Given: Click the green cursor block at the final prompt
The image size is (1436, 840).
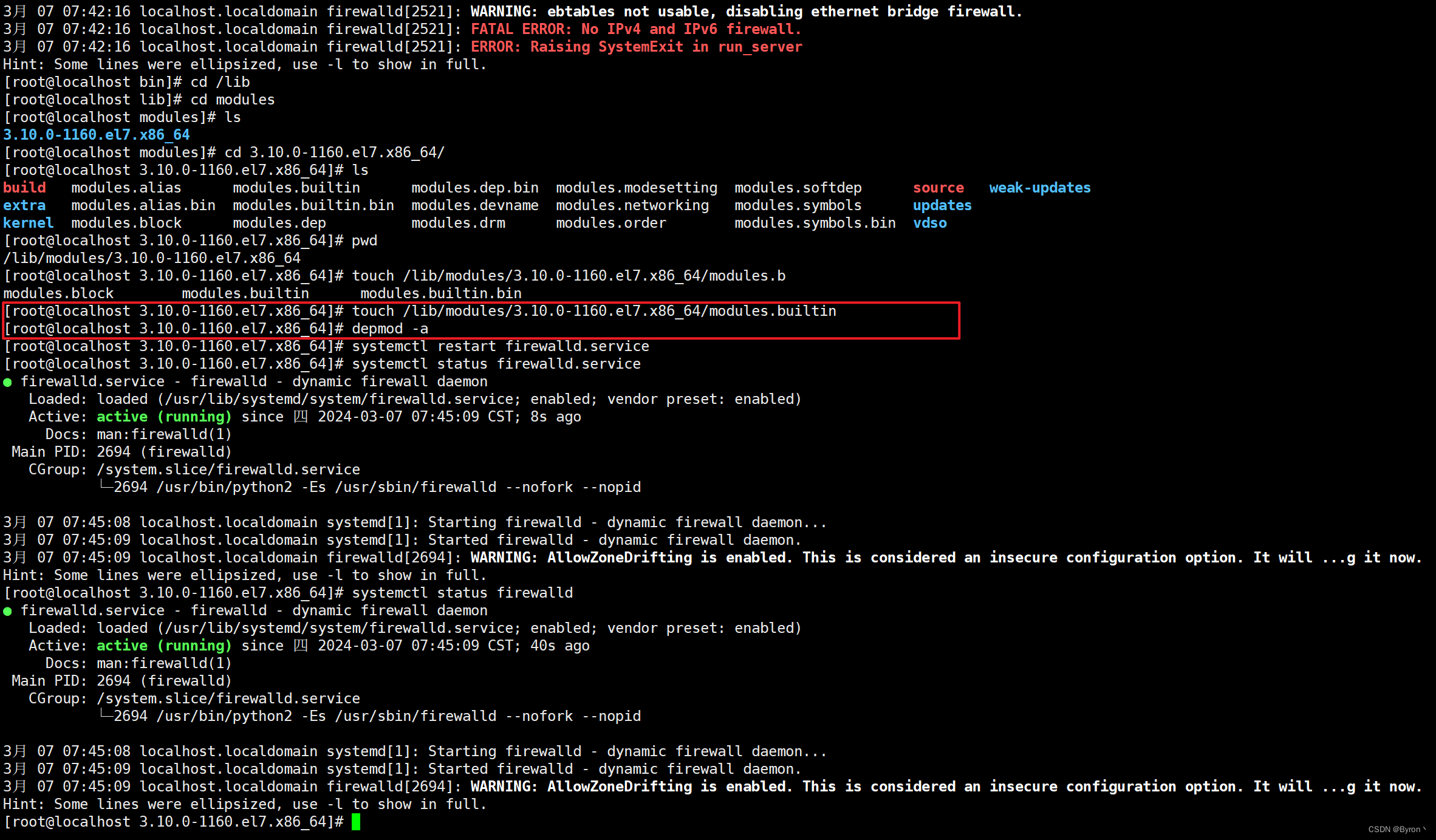Looking at the screenshot, I should click(x=356, y=822).
